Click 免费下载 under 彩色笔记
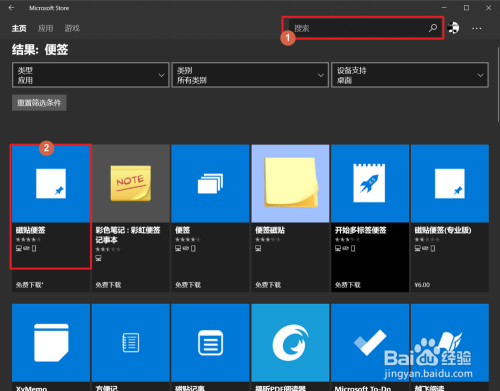 click(108, 285)
